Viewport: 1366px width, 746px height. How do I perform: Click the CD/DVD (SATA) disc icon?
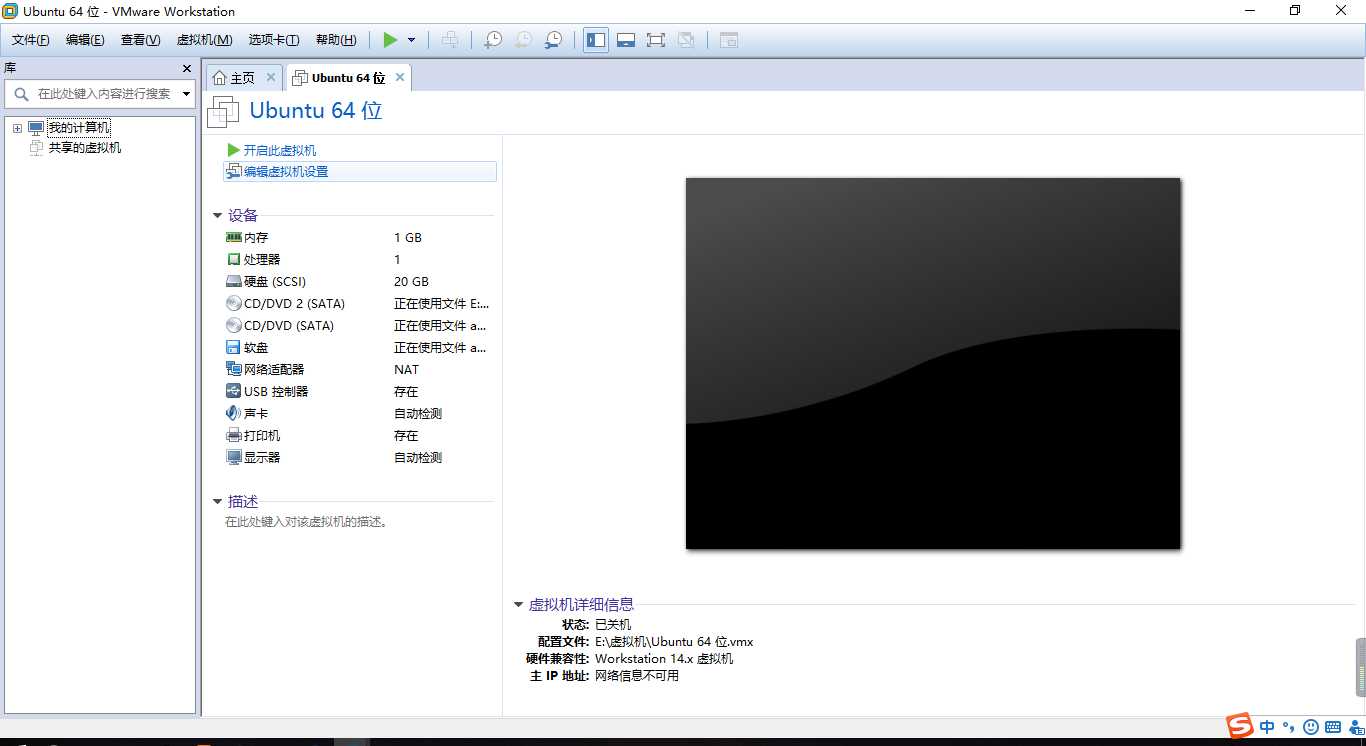pyautogui.click(x=234, y=326)
